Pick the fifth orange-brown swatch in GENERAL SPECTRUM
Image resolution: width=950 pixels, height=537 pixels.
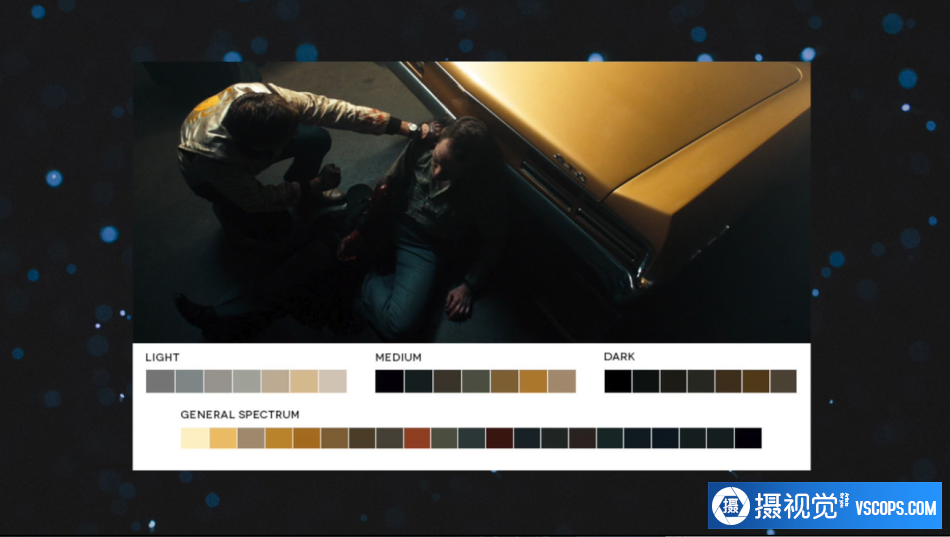307,438
